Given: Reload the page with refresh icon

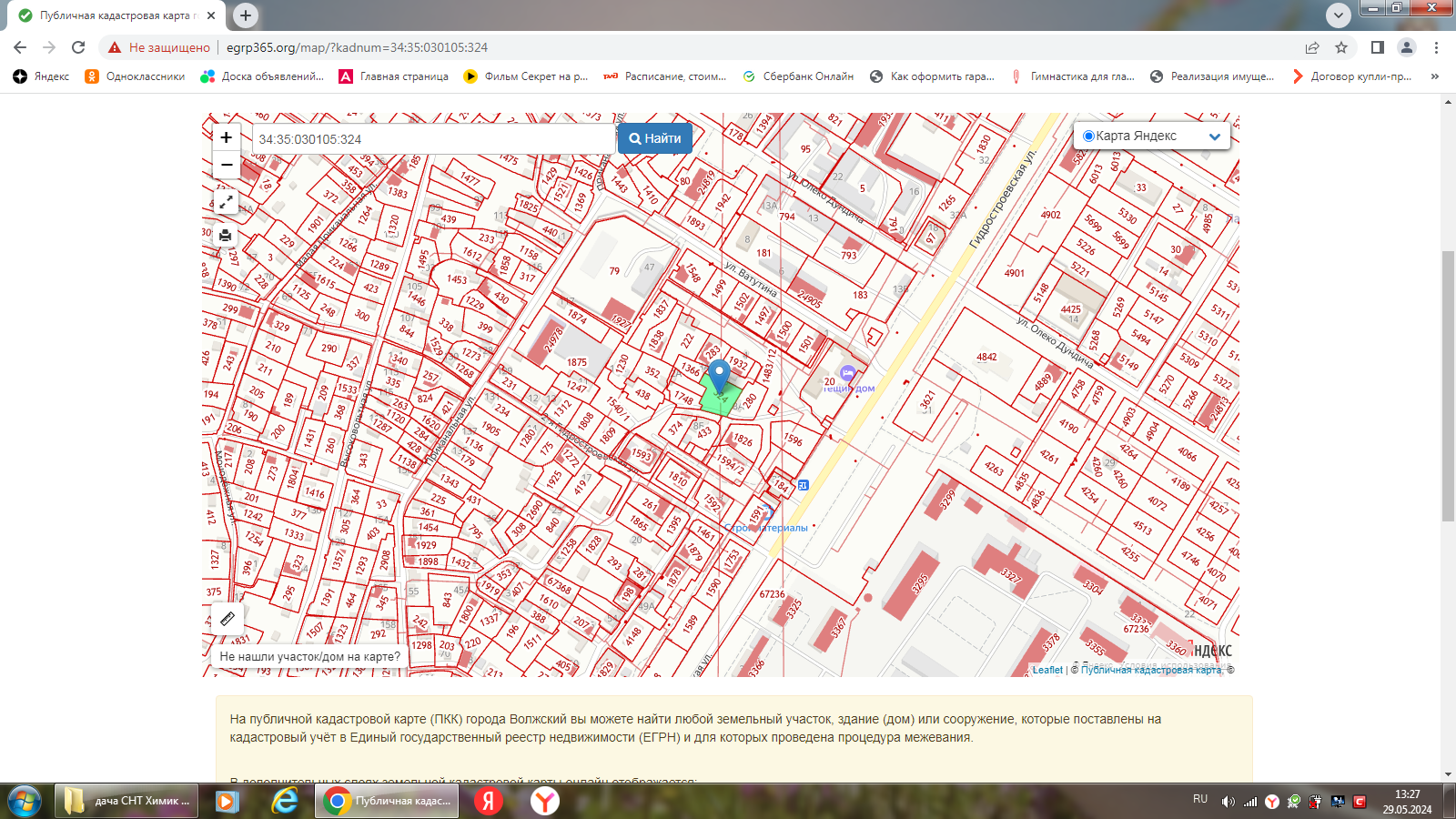Looking at the screenshot, I should point(78,47).
